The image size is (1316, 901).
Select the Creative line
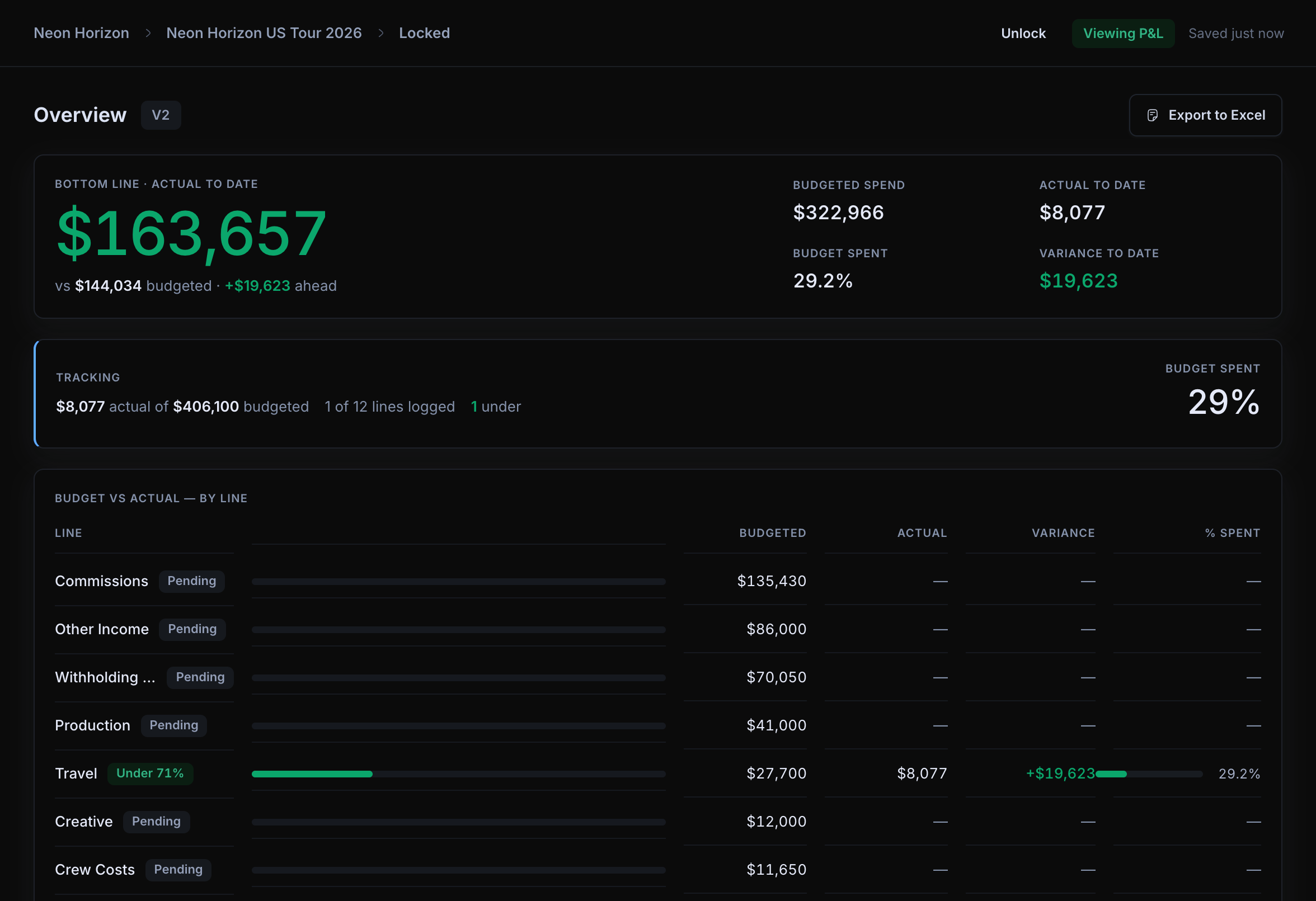[x=84, y=822]
